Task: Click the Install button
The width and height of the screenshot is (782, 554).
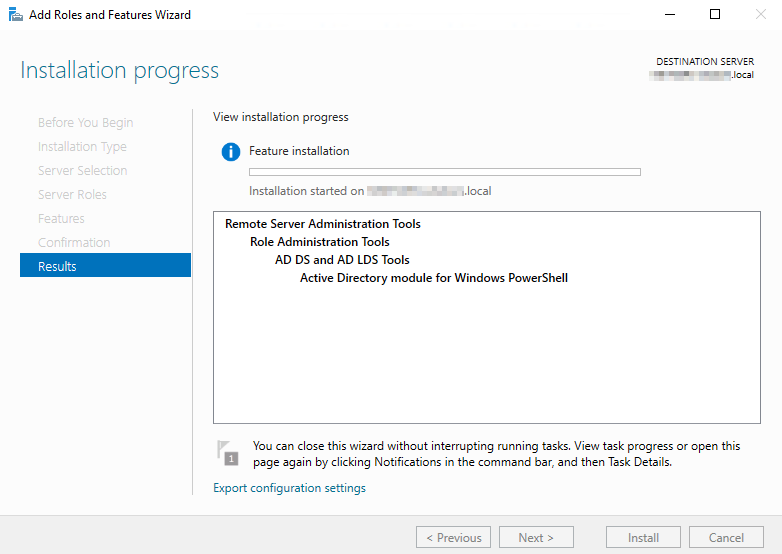Action: coord(643,538)
